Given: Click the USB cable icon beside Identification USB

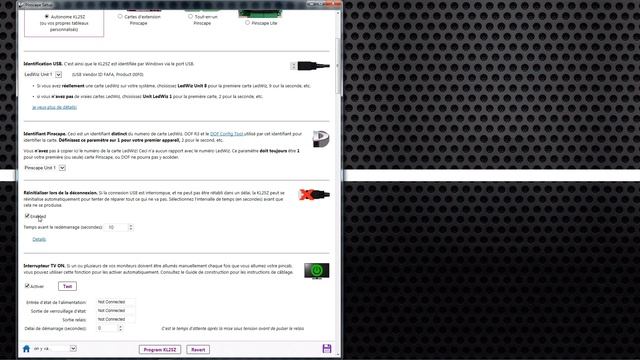Looking at the screenshot, I should point(310,66).
